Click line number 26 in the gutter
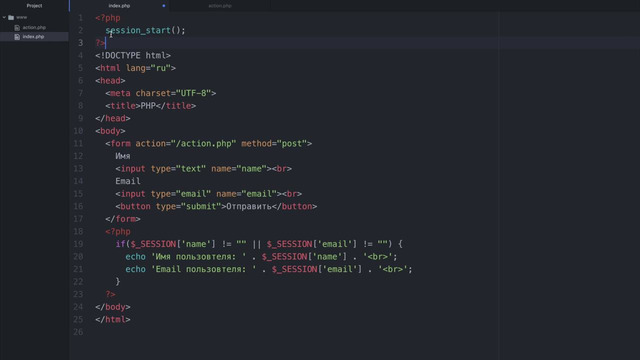Image resolution: width=640 pixels, height=360 pixels. 78,332
